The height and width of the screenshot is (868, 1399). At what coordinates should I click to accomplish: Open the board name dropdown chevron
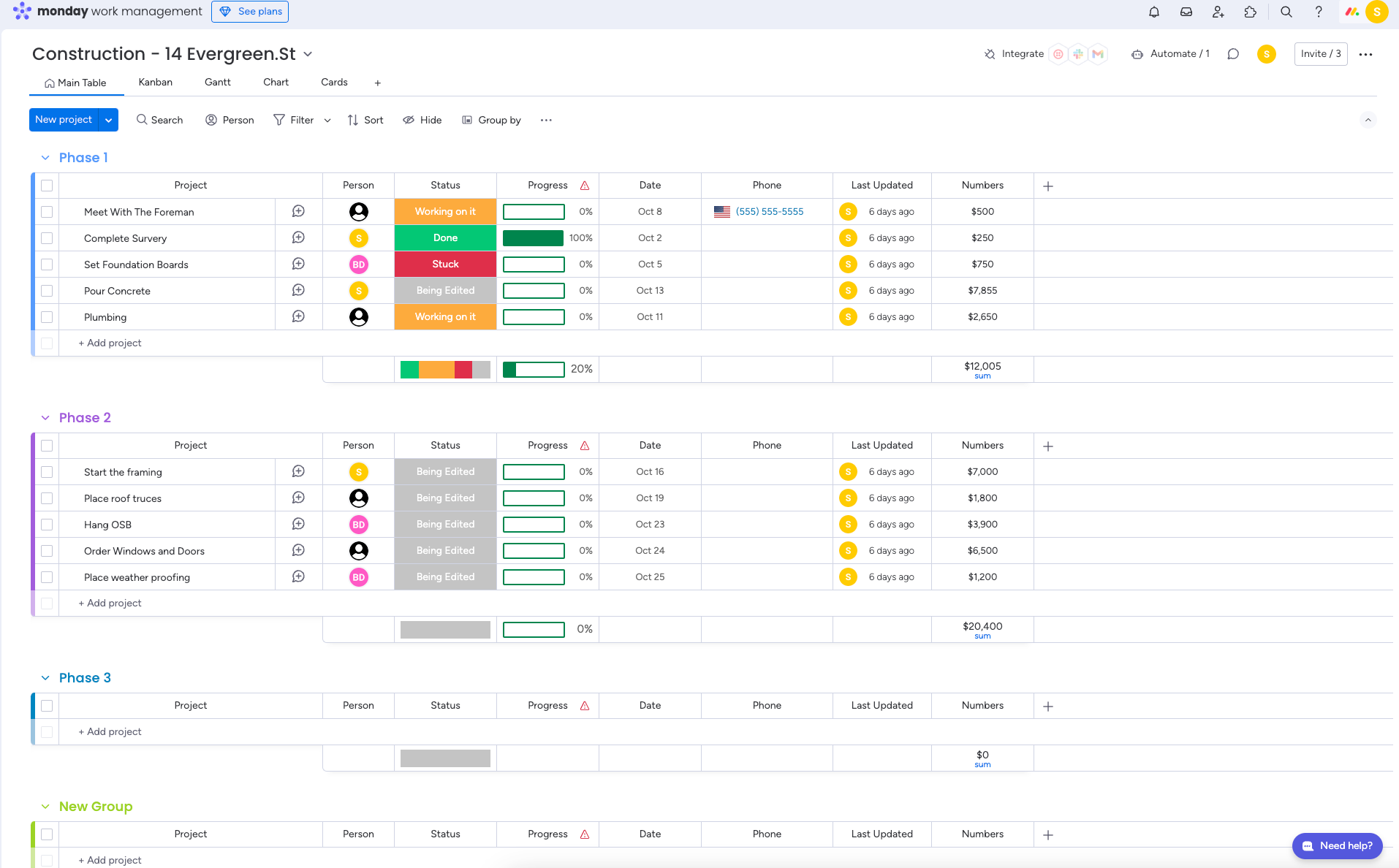click(x=308, y=54)
